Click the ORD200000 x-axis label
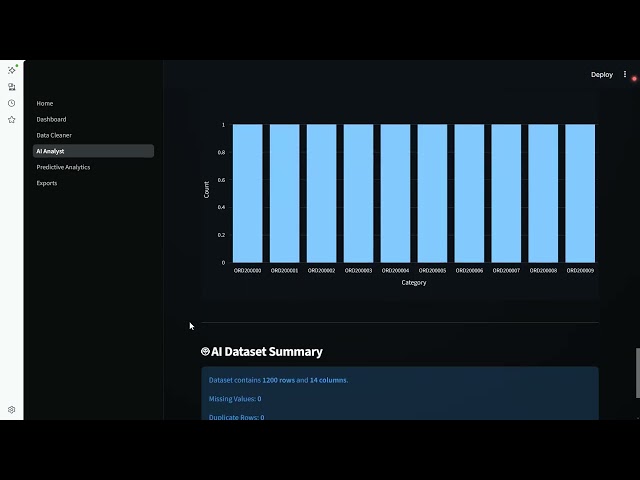The image size is (640, 480). coord(247,270)
